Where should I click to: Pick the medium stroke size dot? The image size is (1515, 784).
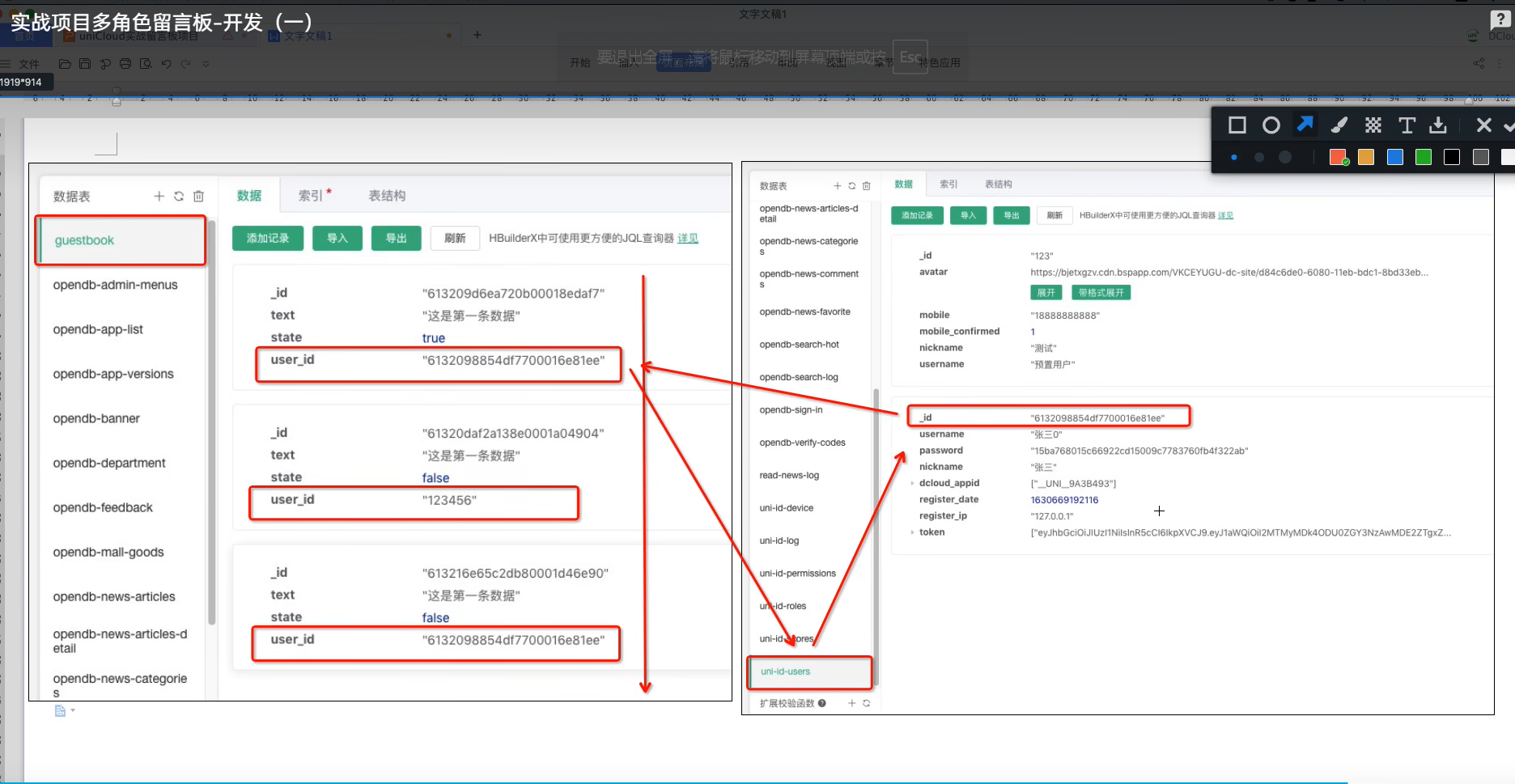pos(1259,158)
